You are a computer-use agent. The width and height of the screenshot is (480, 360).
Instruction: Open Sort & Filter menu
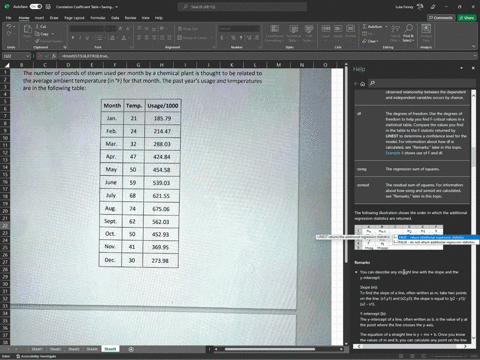point(395,33)
